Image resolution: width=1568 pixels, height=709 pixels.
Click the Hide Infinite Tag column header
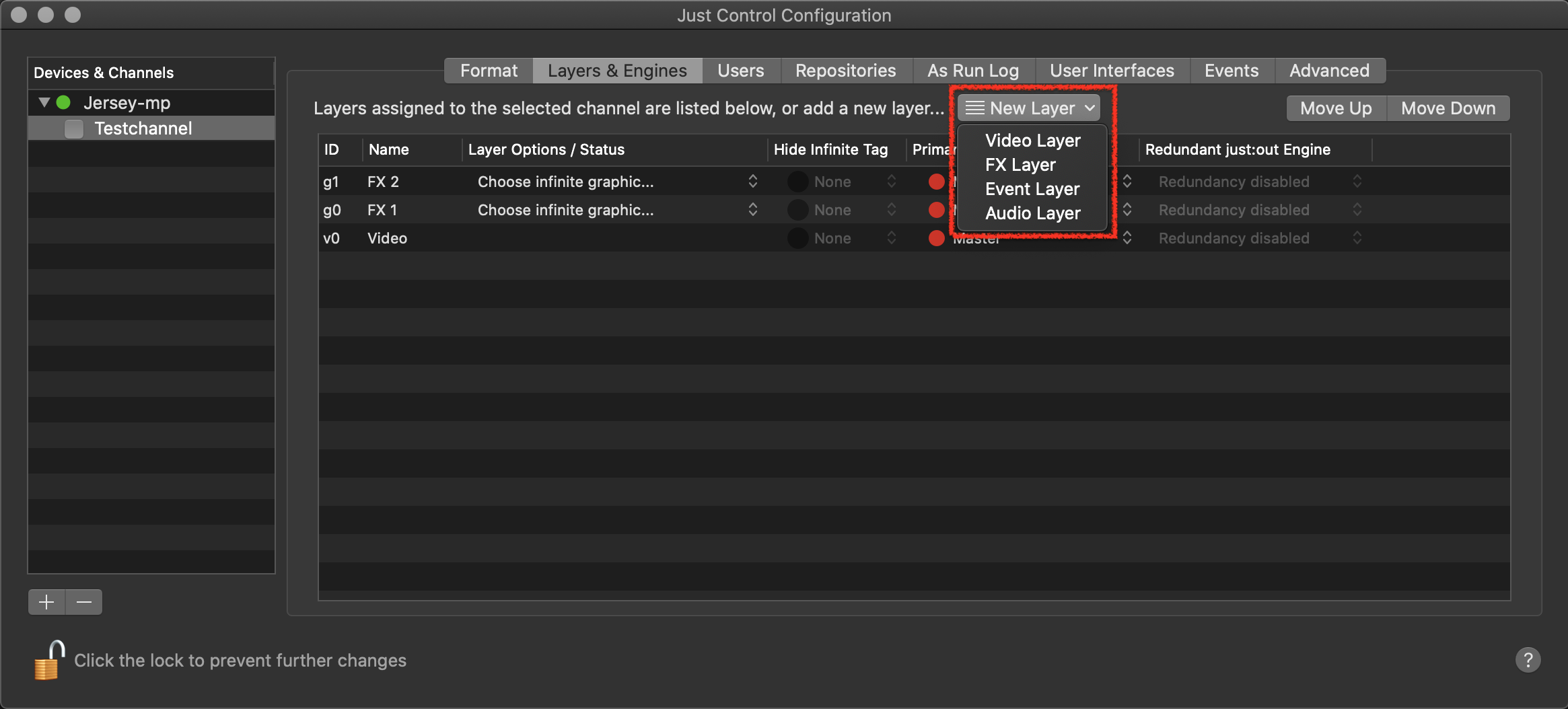point(837,149)
